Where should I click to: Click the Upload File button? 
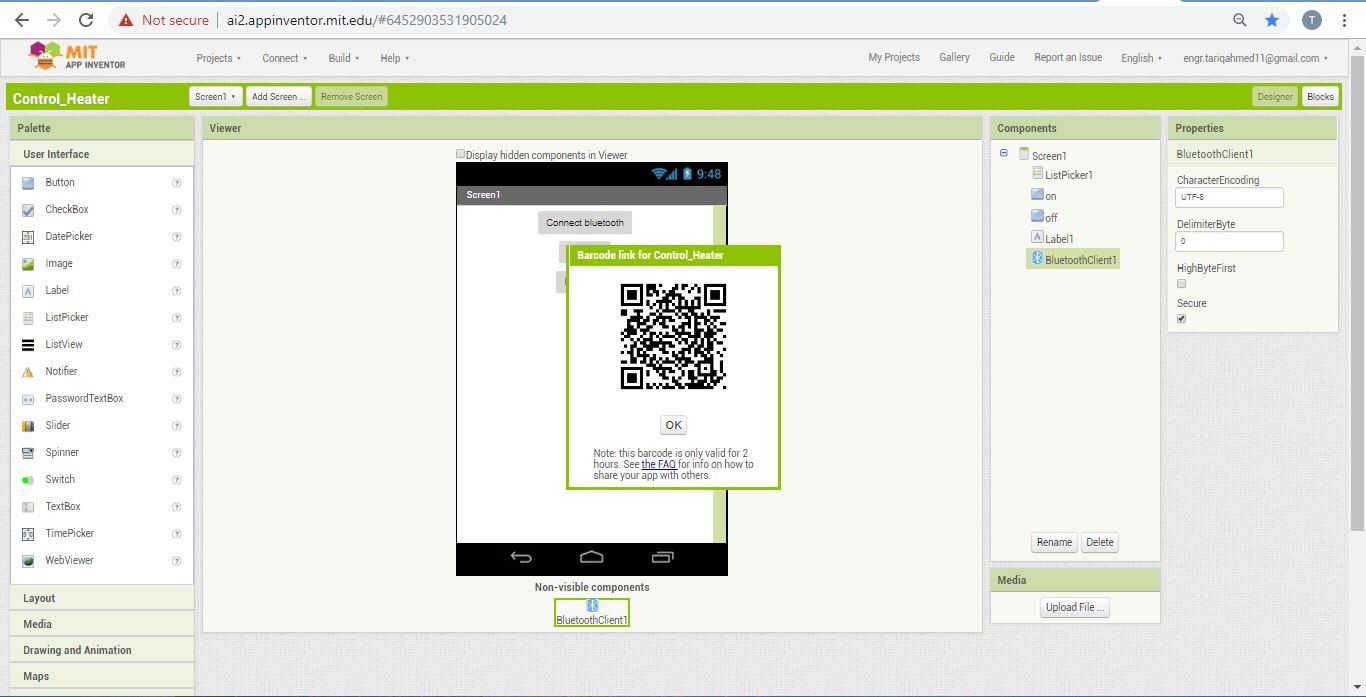pyautogui.click(x=1075, y=607)
